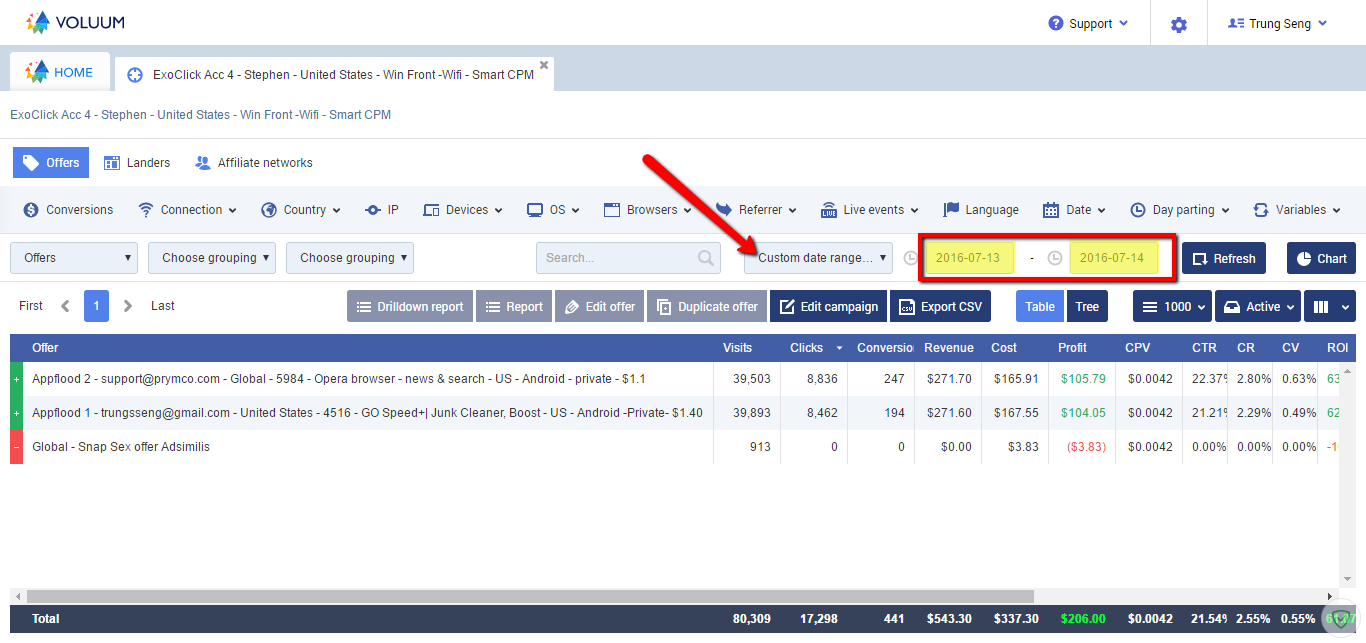Click the Export CSV button
Image resolution: width=1366 pixels, height=643 pixels.
pos(941,307)
